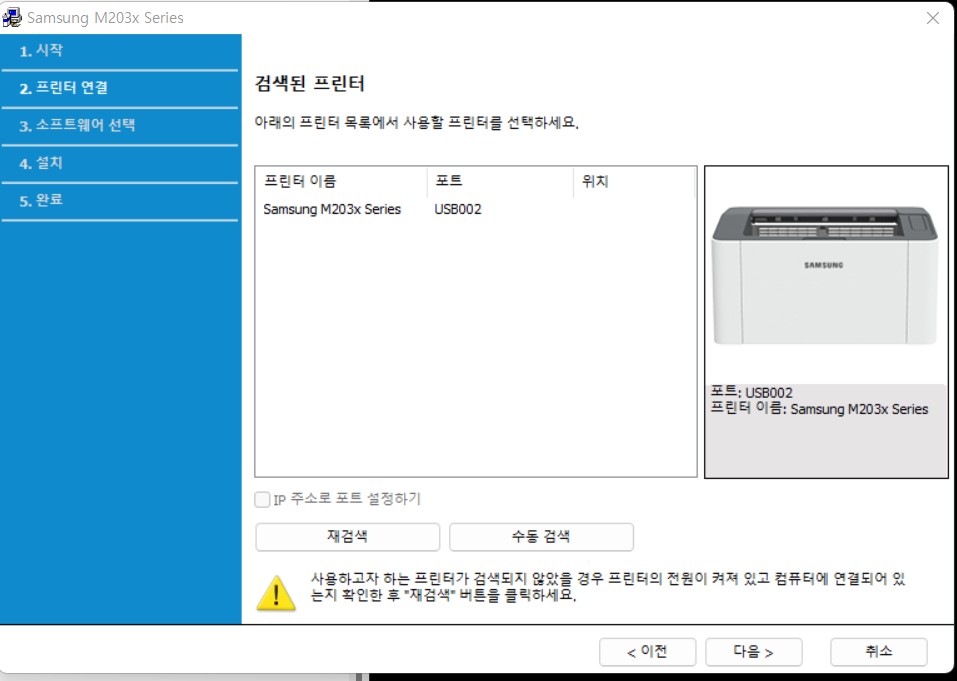Proceed with the 다음 > button

point(754,652)
